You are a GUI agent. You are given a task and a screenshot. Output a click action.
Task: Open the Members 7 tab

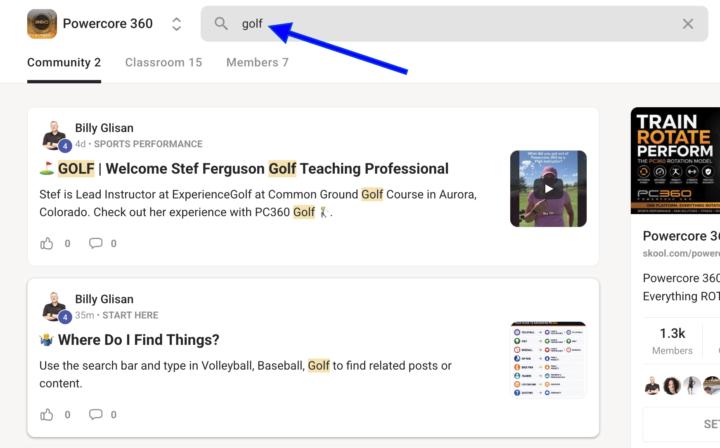coord(257,62)
